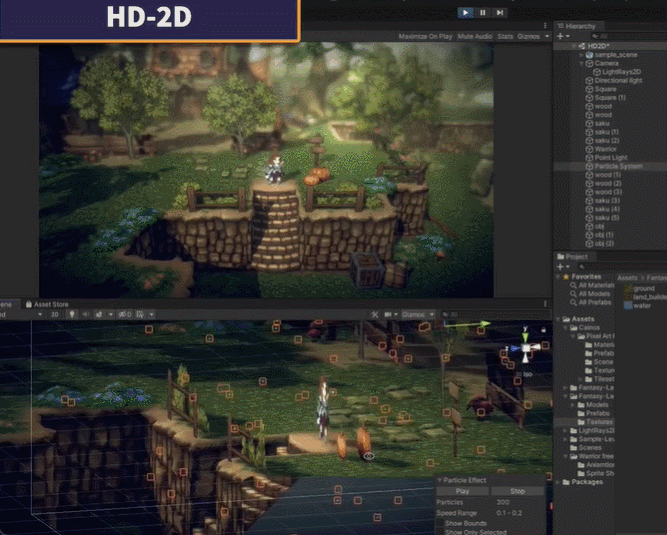The image size is (667, 535).
Task: Open the Project panel tab
Action: tap(574, 255)
